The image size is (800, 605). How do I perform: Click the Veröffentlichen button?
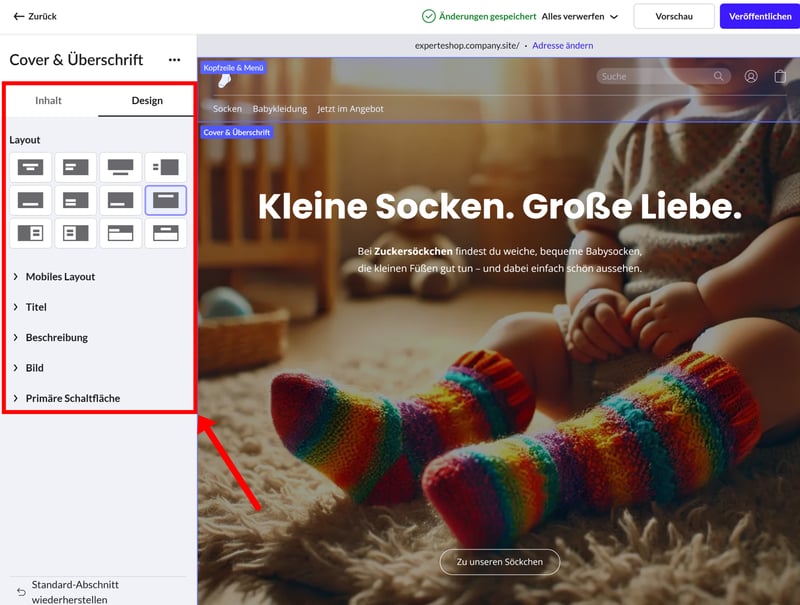click(759, 16)
